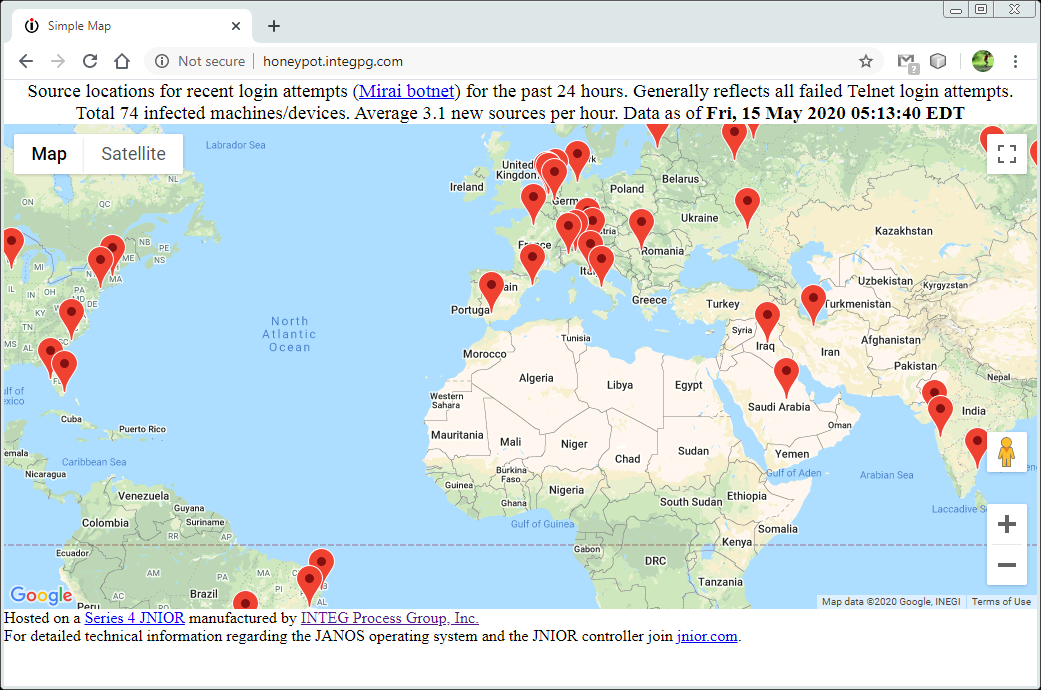View site information for Not secure warning
Screen dimensions: 1041x690
pyautogui.click(x=200, y=62)
